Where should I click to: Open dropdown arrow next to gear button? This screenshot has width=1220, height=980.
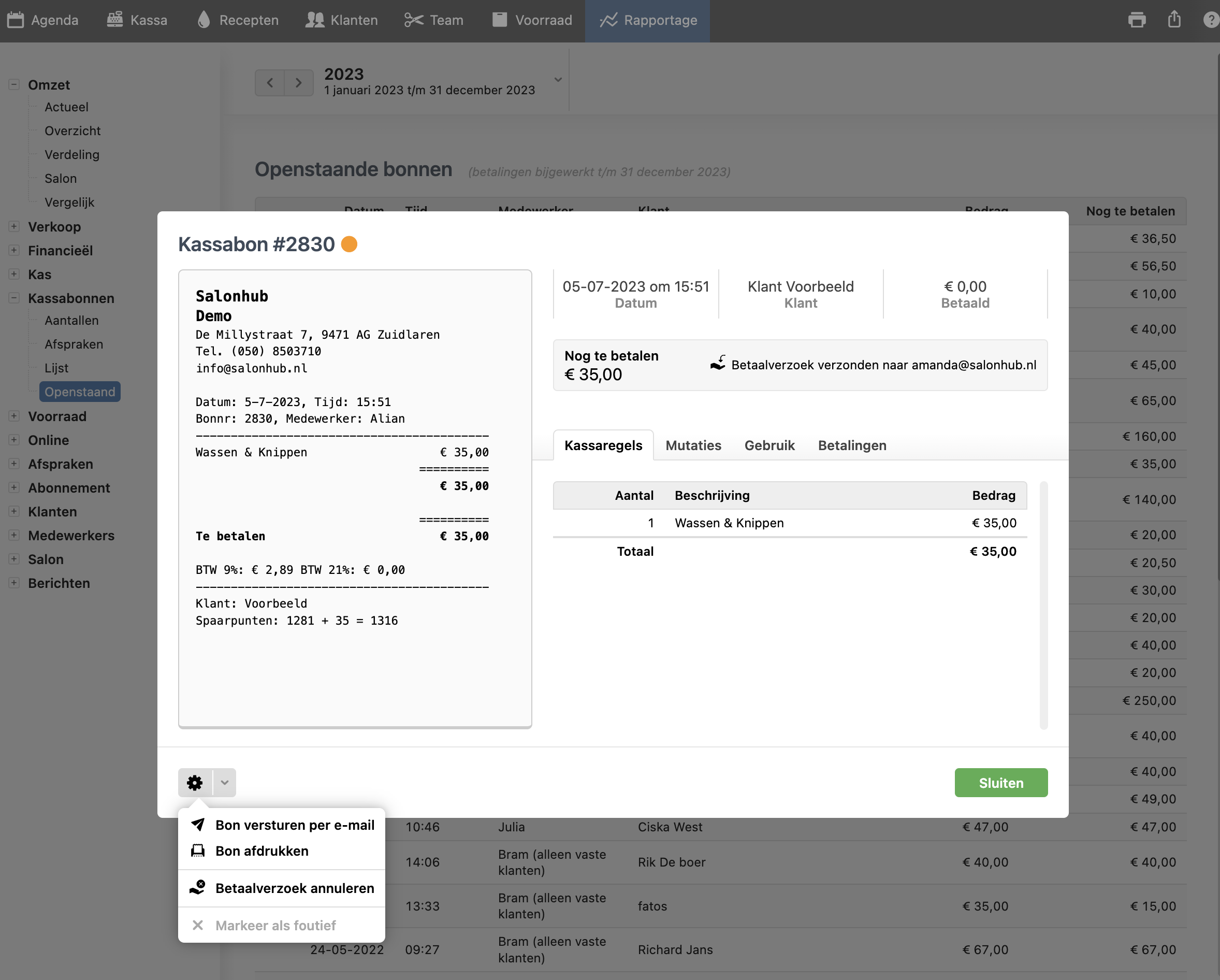click(x=225, y=783)
